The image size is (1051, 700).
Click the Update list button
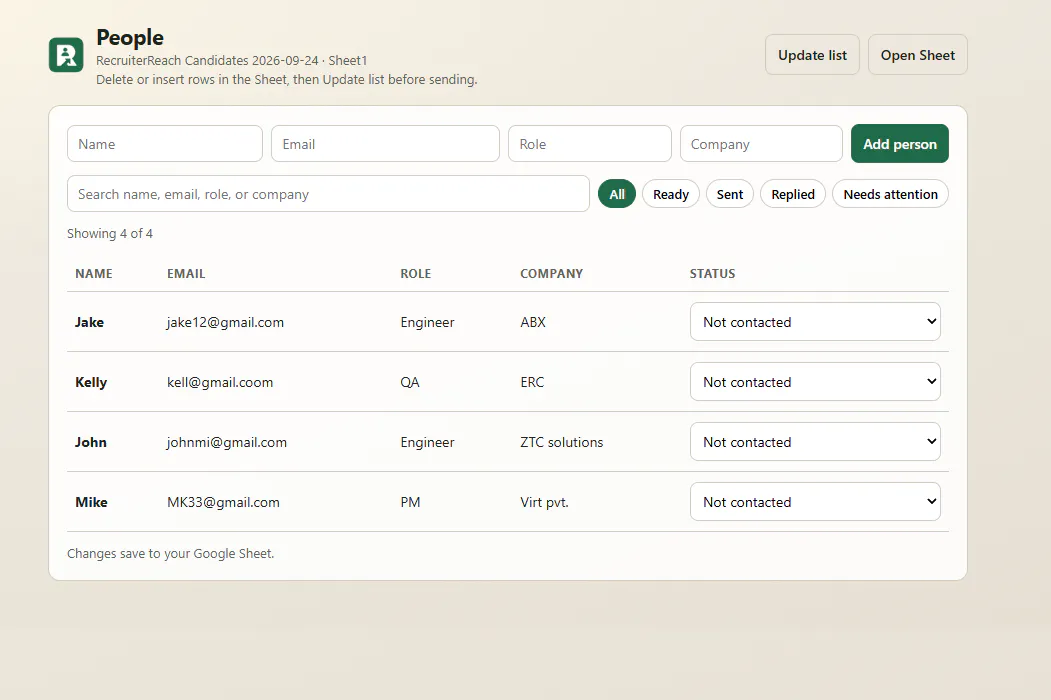[x=812, y=55]
